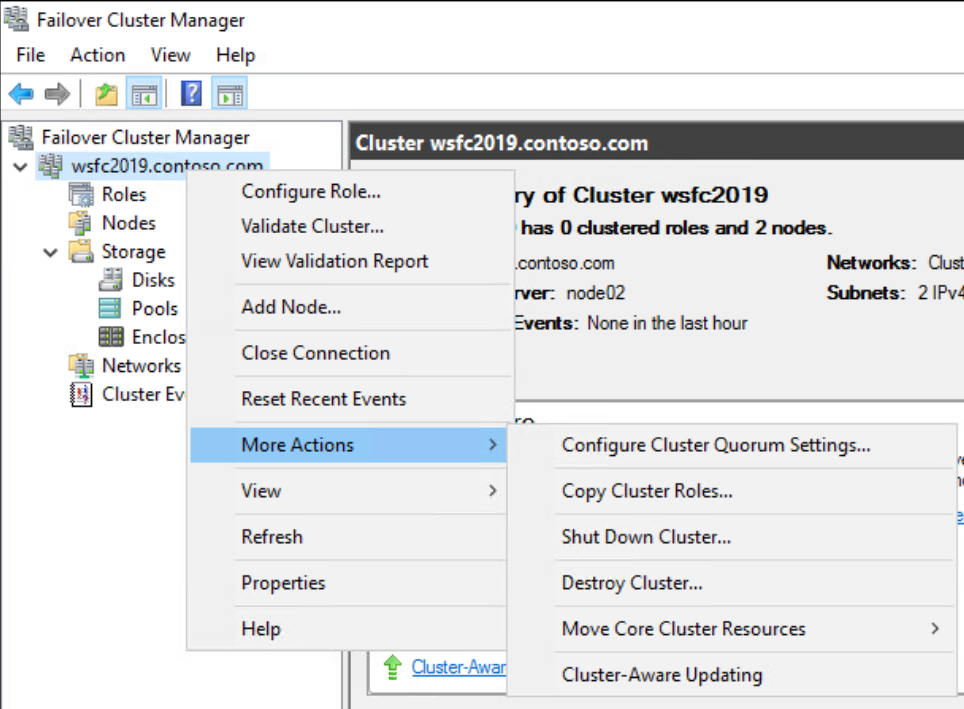Open the Action menu
The image size is (964, 709).
(97, 55)
